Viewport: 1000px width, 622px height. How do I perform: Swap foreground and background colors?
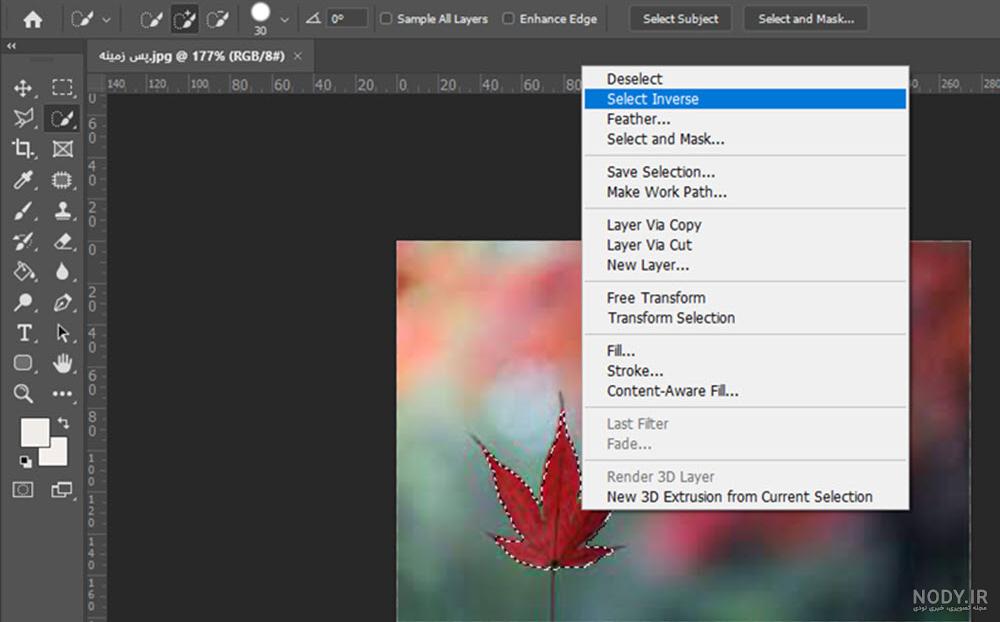tap(63, 422)
